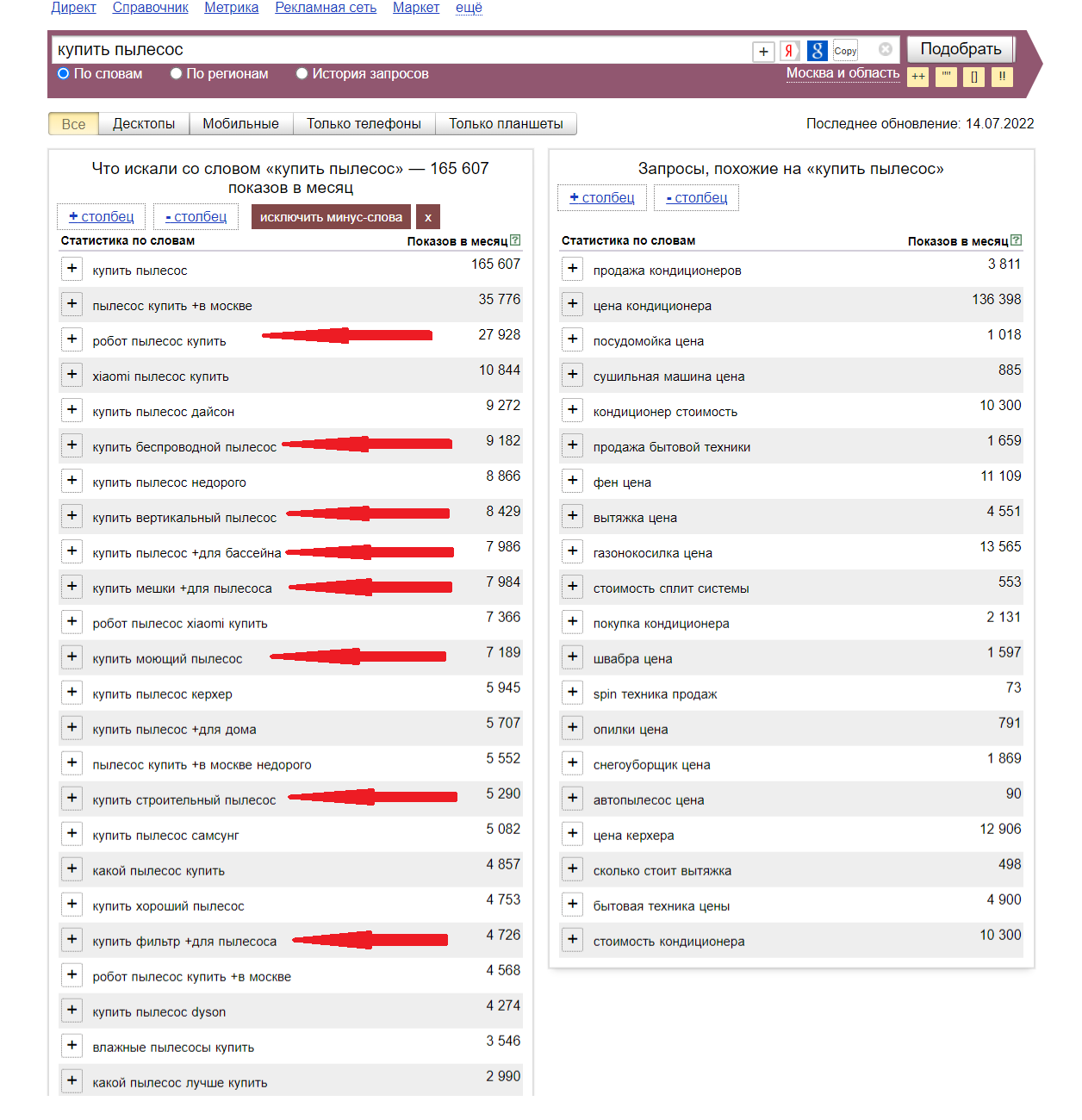Screen dimensions: 1082x1120
Task: Select 'По регионам' radio button
Action: [176, 74]
